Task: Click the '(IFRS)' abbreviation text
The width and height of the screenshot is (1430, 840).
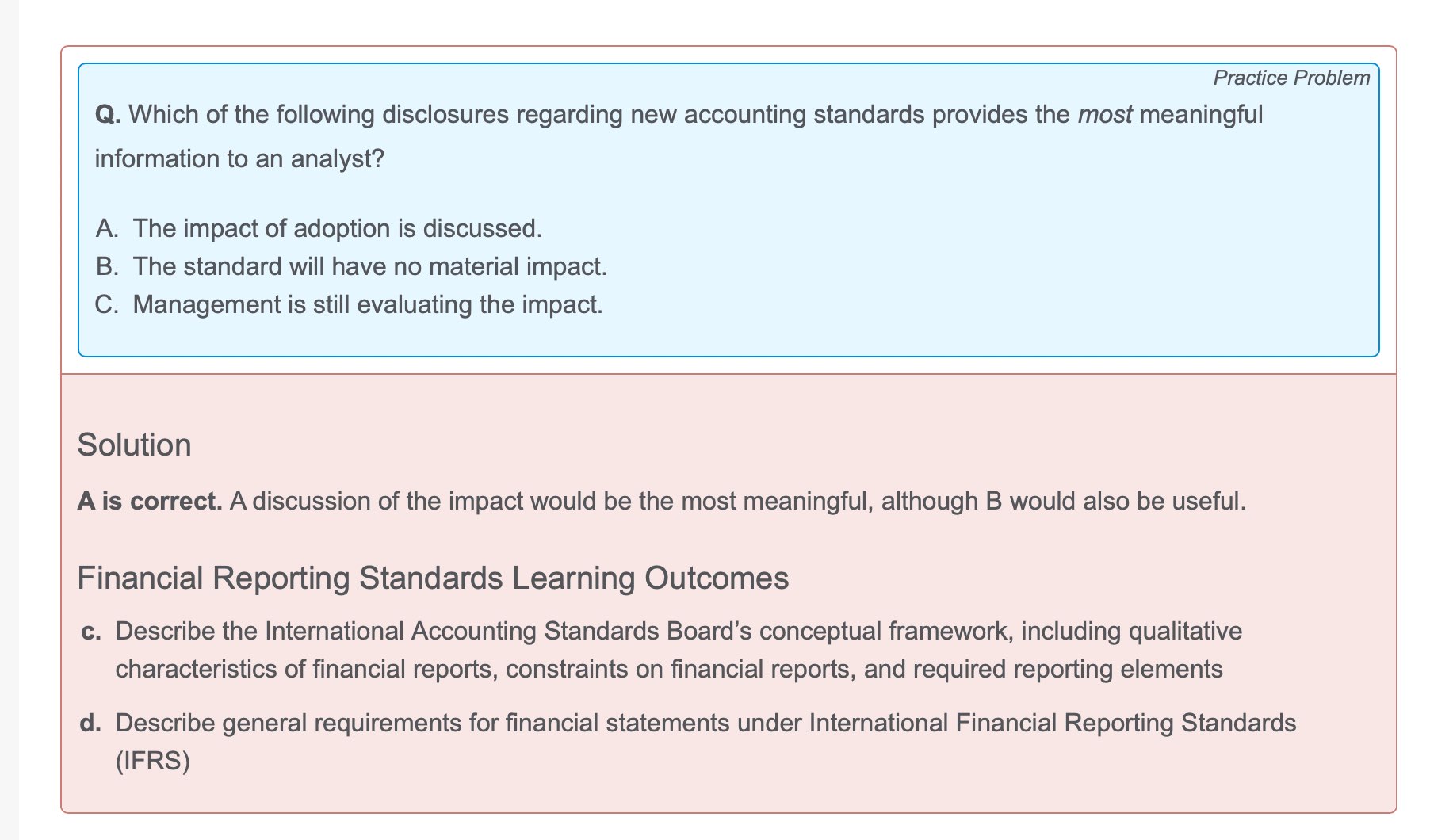Action: [153, 761]
